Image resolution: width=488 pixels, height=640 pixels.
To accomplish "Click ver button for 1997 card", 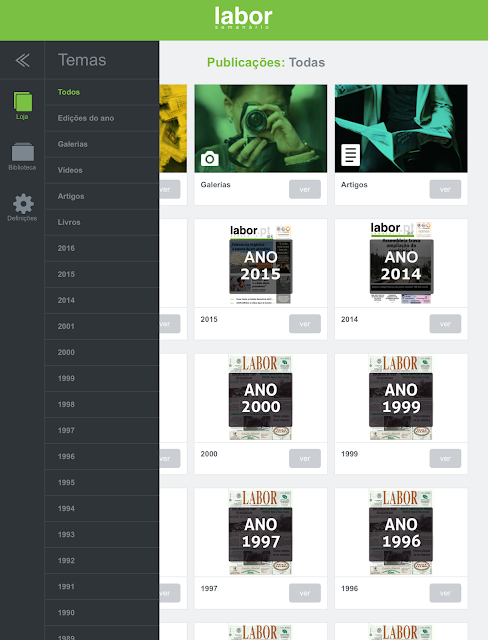I will (305, 593).
